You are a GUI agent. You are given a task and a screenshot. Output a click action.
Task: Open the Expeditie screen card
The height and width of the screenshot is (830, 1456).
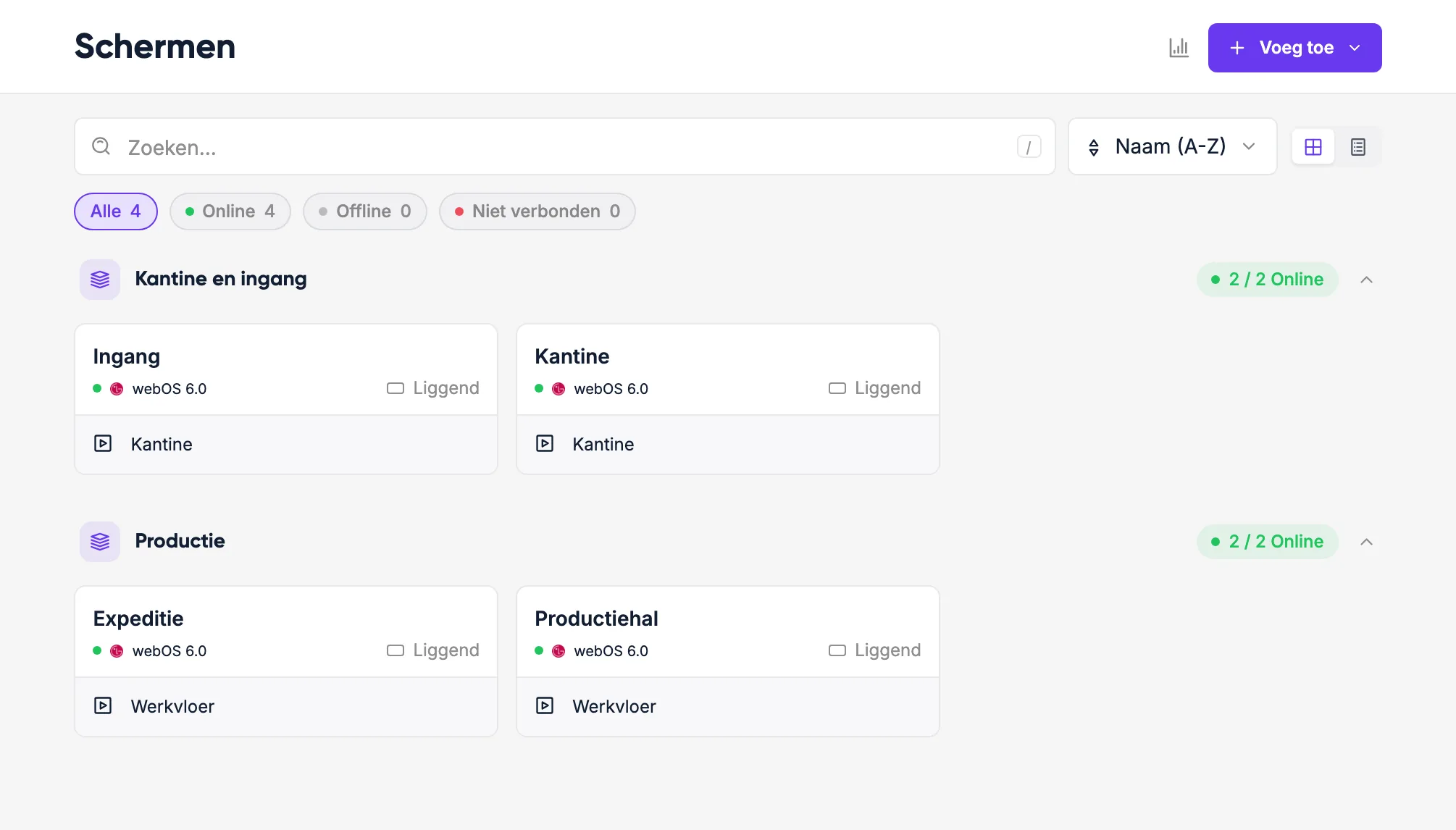click(x=286, y=632)
